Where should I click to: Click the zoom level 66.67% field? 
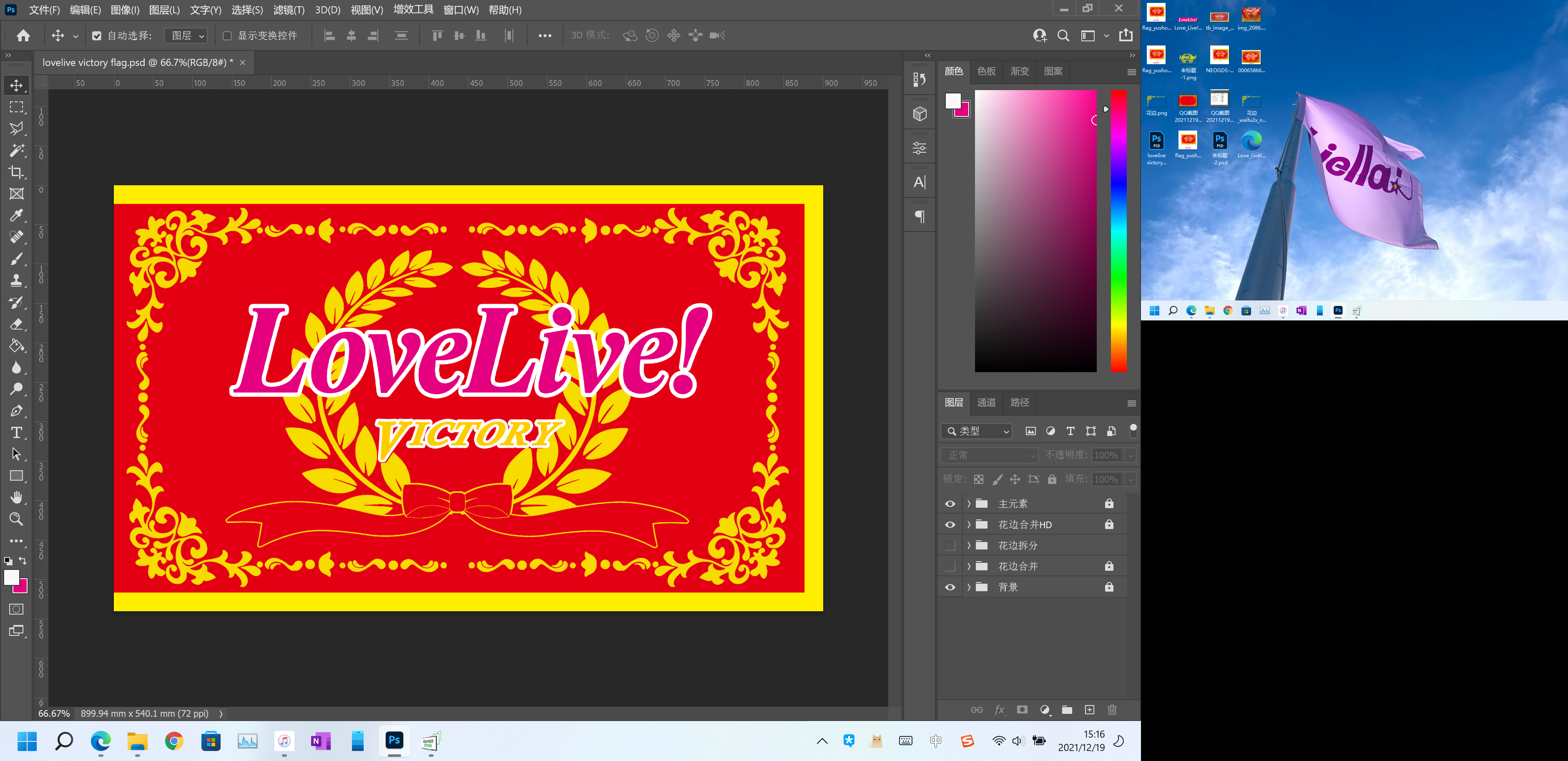[x=54, y=713]
